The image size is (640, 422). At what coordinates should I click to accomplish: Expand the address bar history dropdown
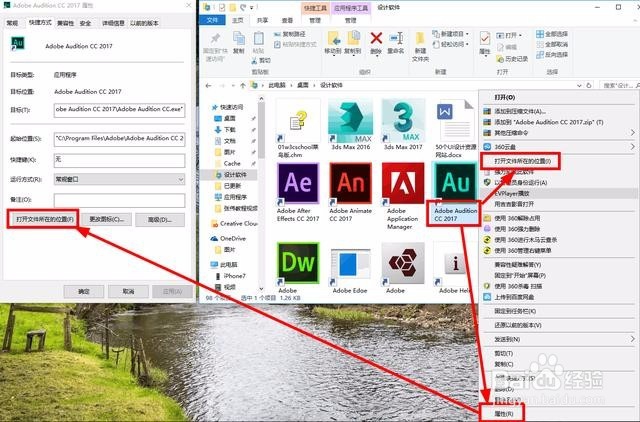pyautogui.click(x=579, y=85)
